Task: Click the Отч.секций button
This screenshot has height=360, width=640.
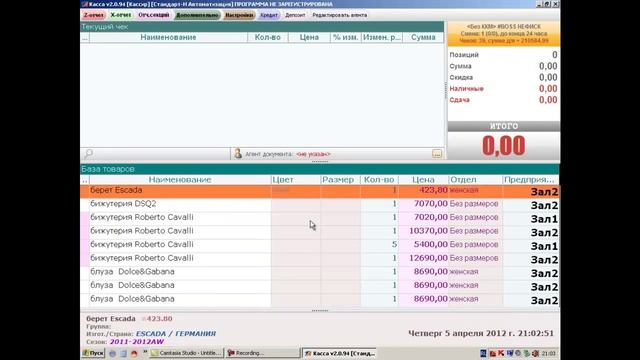Action: pyautogui.click(x=153, y=15)
